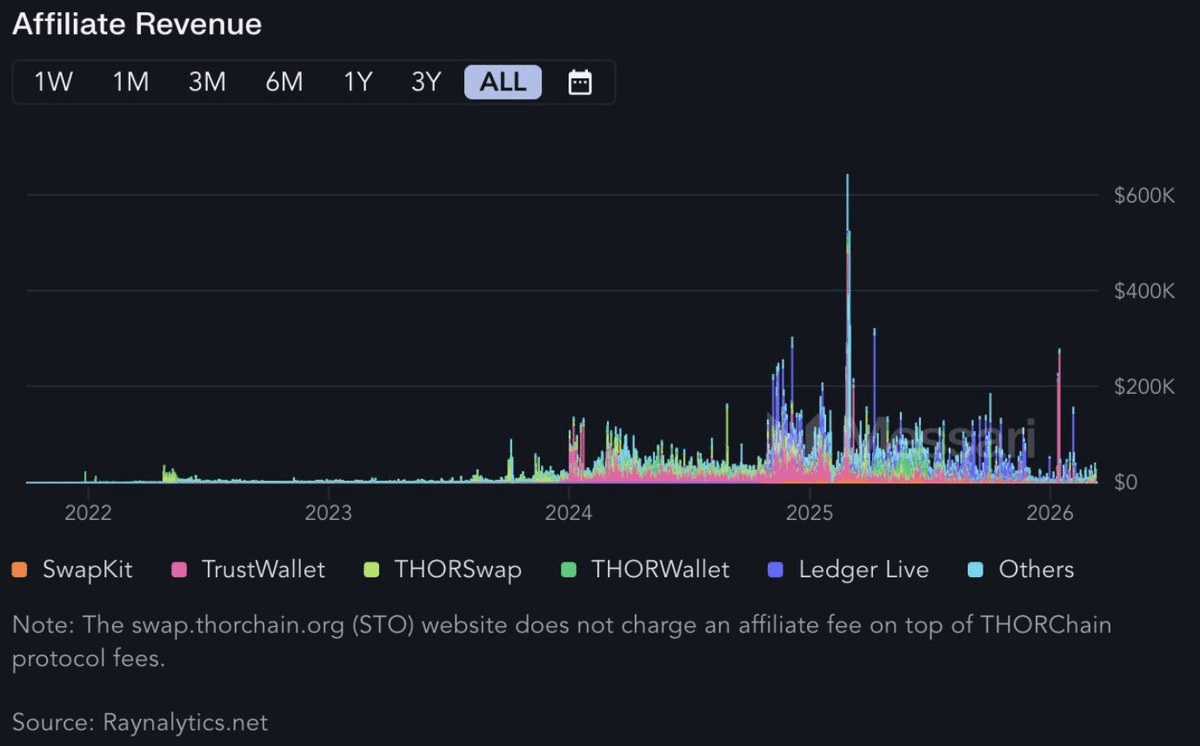Click the 2026 x-axis label
This screenshot has width=1200, height=746.
[x=1050, y=514]
